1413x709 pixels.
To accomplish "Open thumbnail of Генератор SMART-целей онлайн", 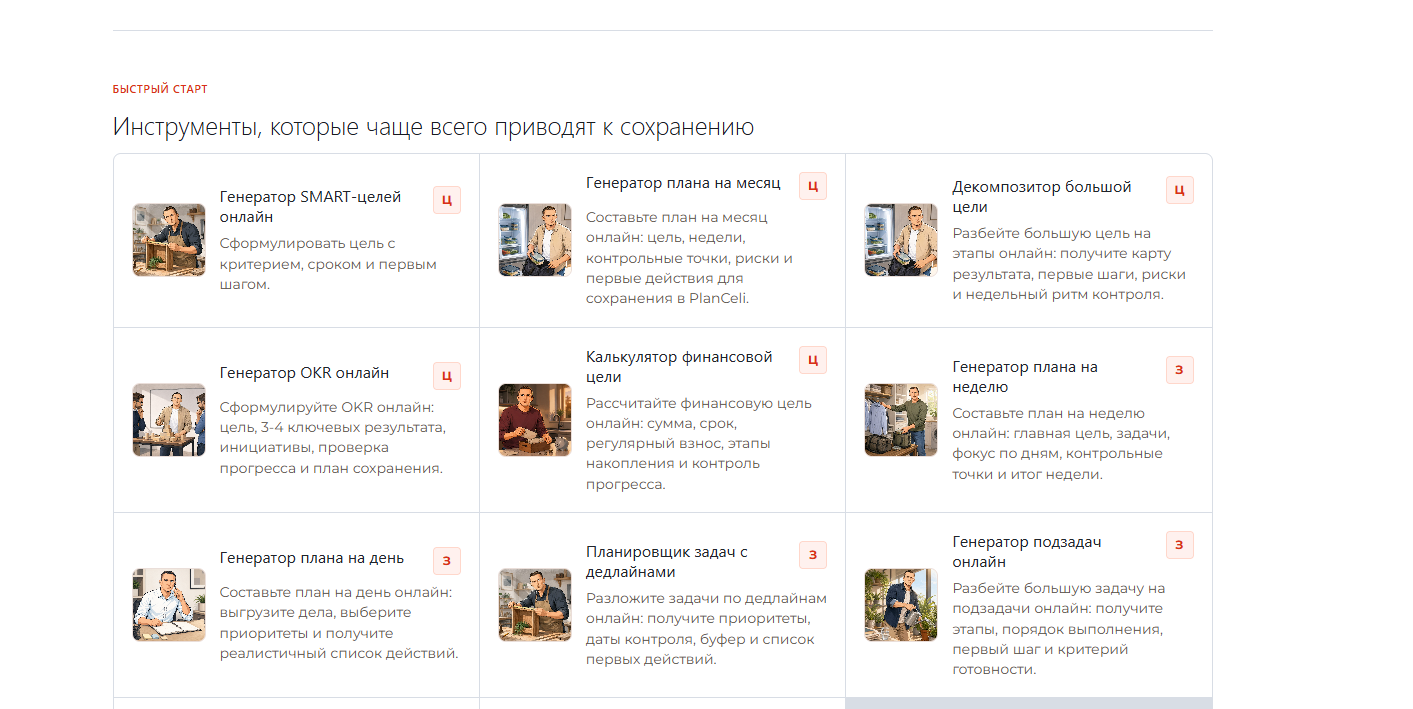I will 169,240.
